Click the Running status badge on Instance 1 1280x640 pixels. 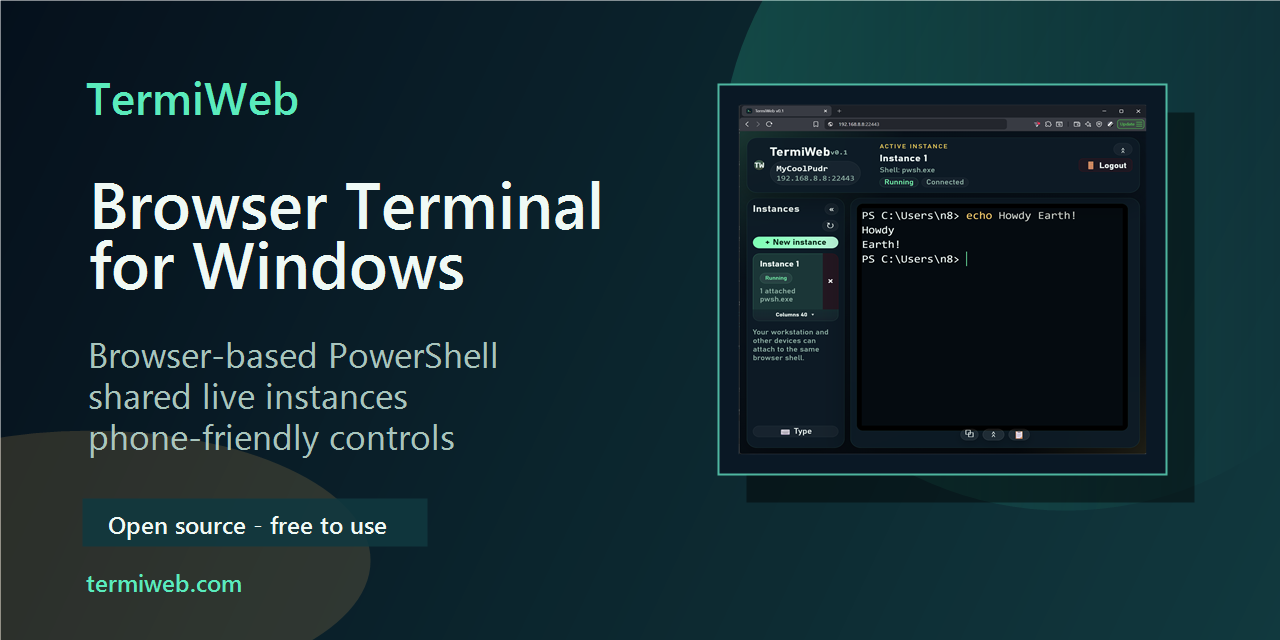click(x=776, y=278)
